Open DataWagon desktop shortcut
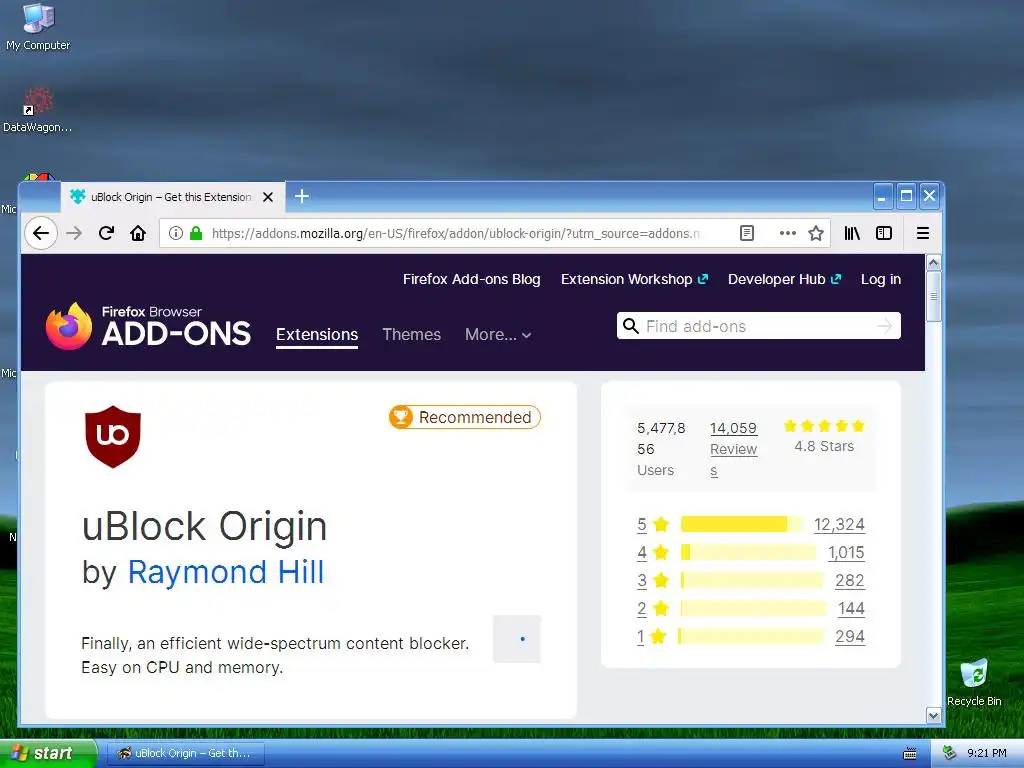Viewport: 1024px width, 768px height. click(x=37, y=110)
